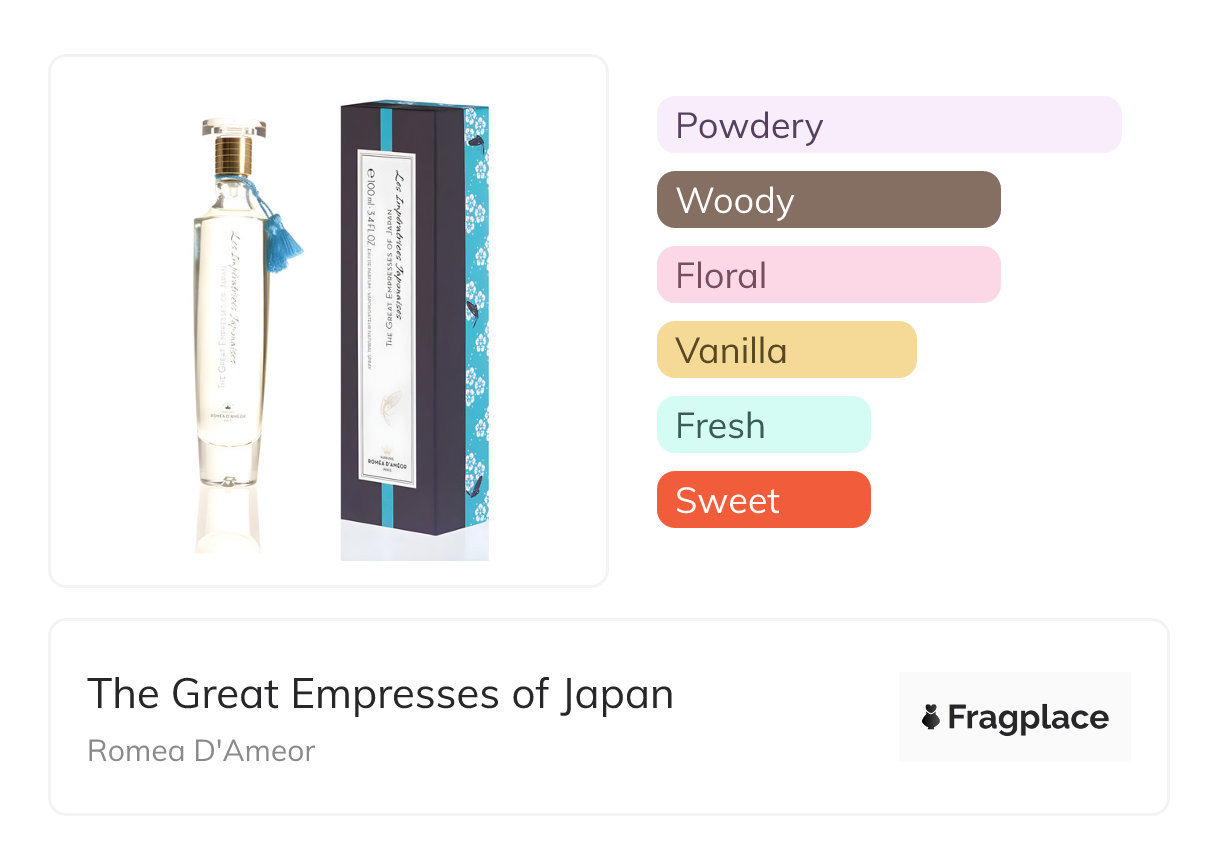Select the brown Woody accord bar
The height and width of the screenshot is (864, 1218).
coord(828,200)
